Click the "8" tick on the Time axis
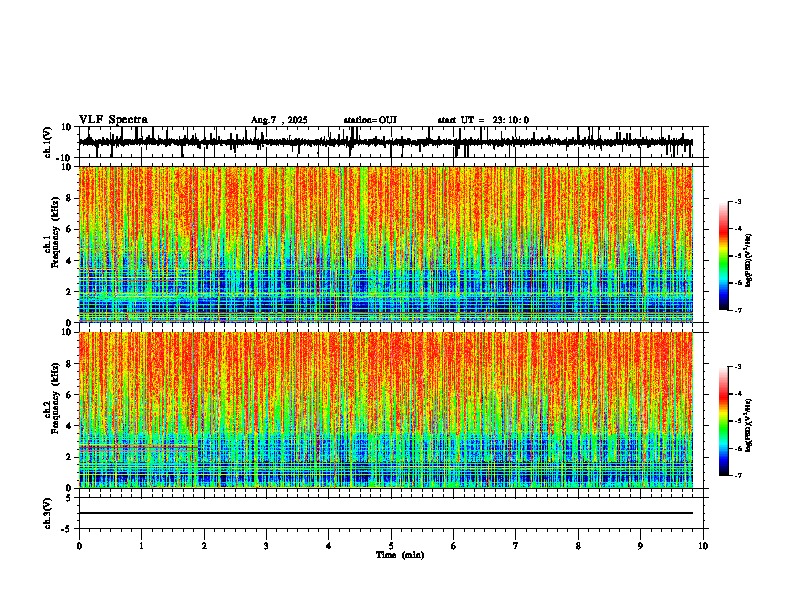The image size is (792, 612). (578, 546)
